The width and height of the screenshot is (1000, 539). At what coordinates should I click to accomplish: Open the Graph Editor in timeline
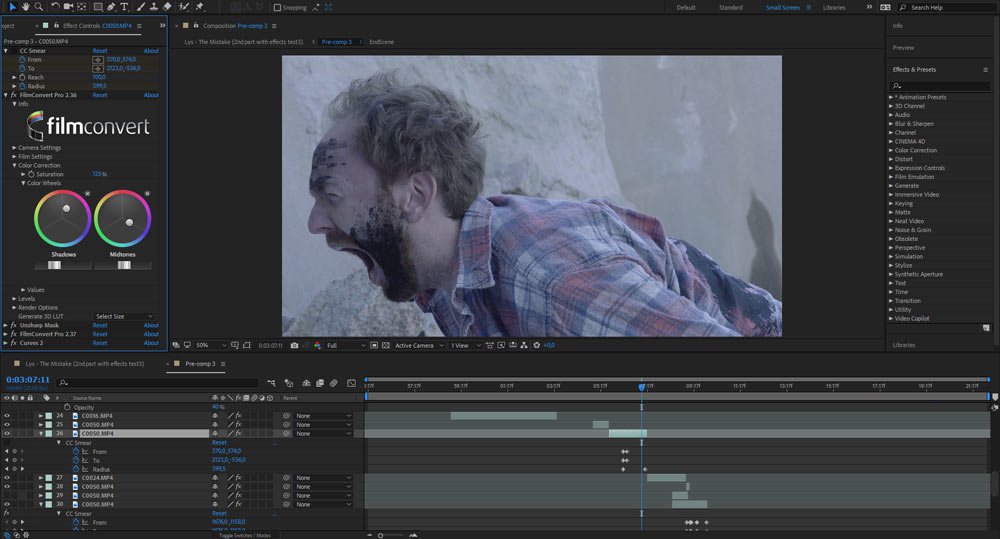point(351,383)
